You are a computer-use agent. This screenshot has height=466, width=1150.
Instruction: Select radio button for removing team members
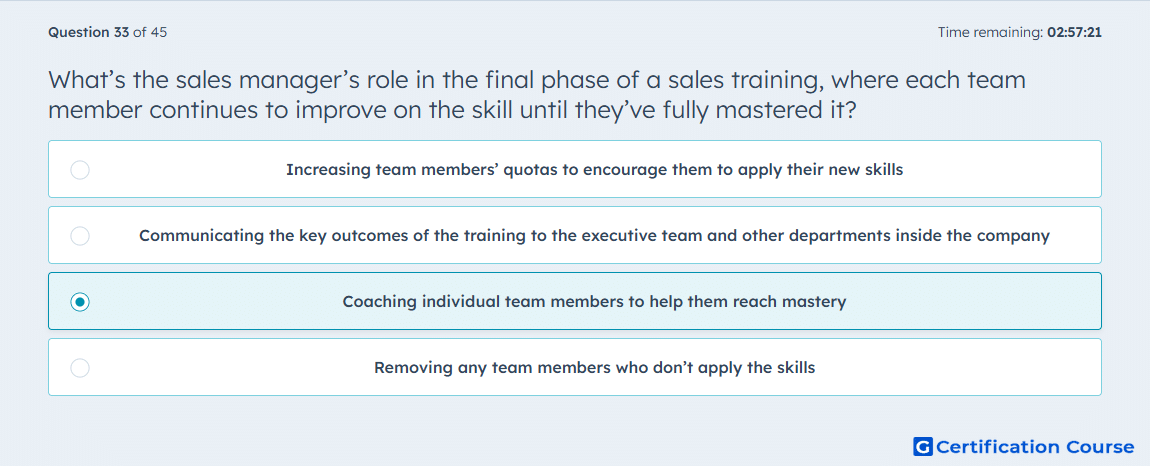(80, 368)
